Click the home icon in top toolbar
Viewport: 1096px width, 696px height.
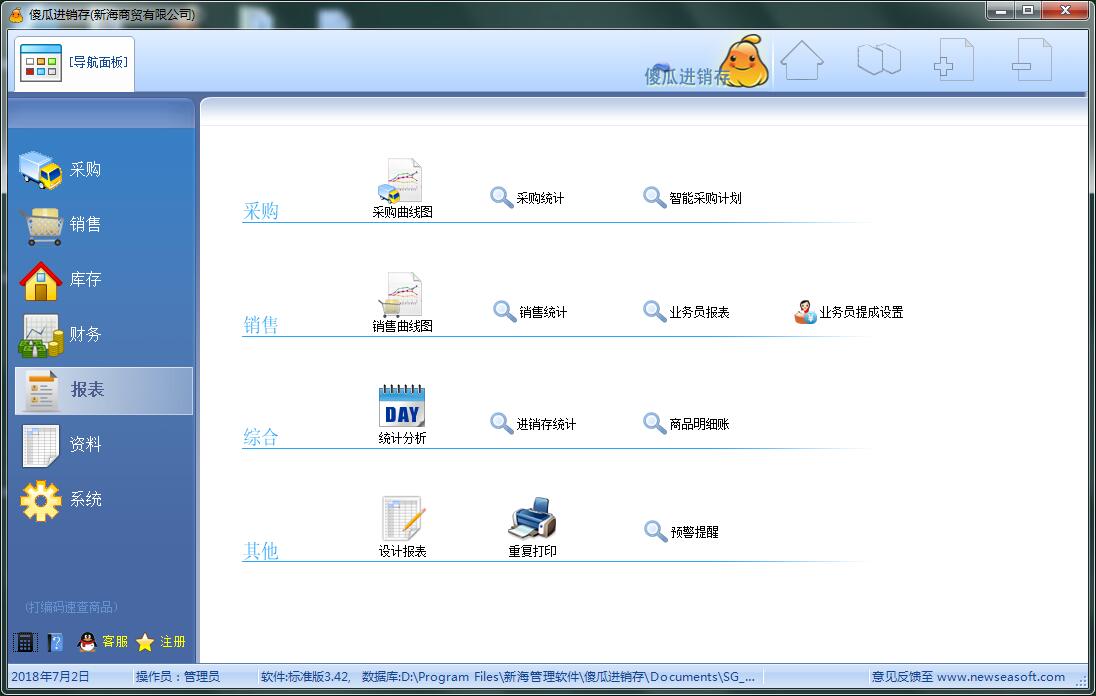point(801,61)
